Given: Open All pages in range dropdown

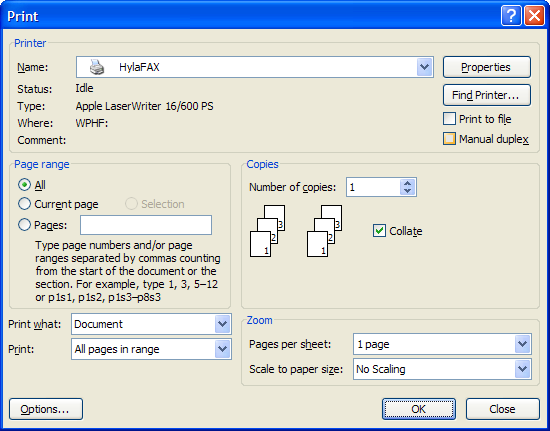Looking at the screenshot, I should coord(222,349).
